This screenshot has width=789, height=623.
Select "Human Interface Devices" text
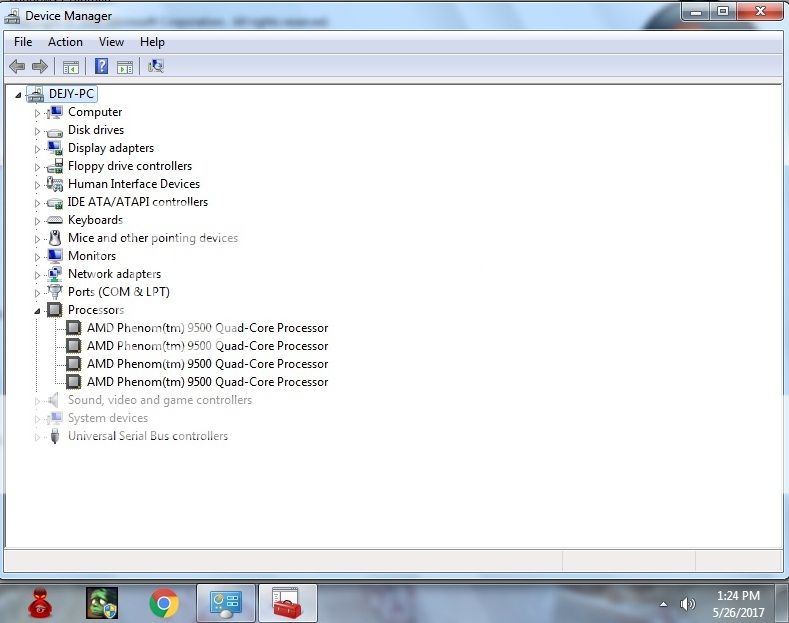click(134, 184)
